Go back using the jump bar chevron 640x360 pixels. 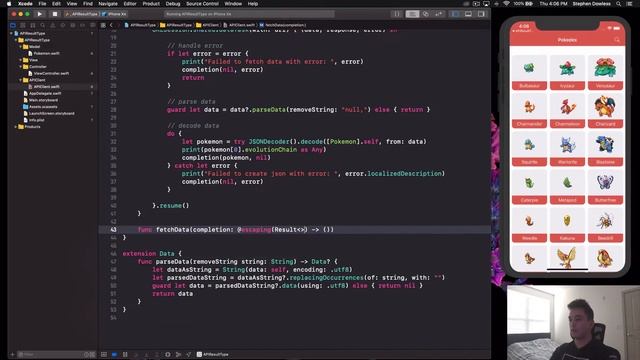[x=111, y=25]
